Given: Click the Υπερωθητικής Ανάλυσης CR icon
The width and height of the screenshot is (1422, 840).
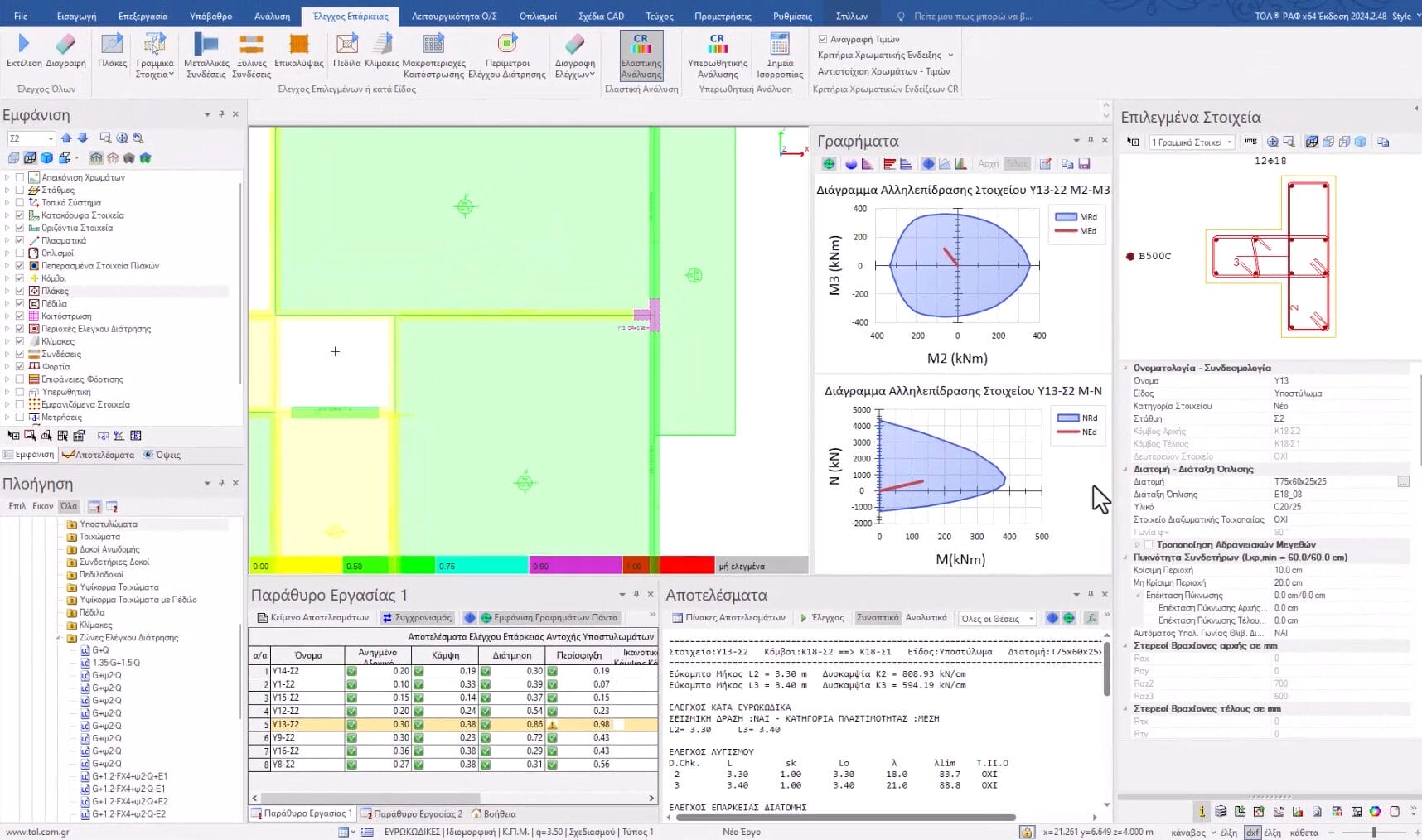Looking at the screenshot, I should 717,45.
